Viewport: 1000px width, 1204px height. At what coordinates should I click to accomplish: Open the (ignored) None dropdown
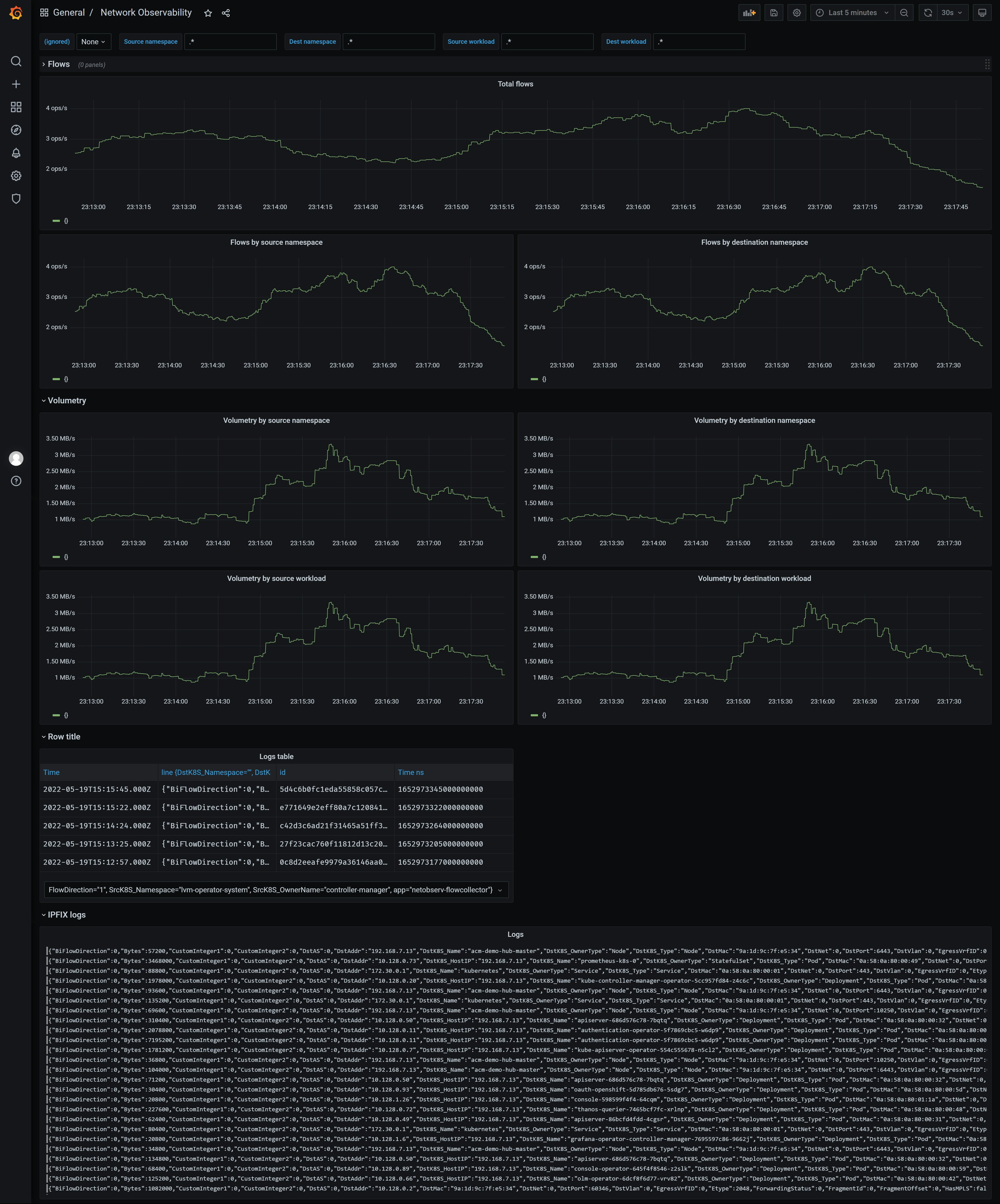click(93, 41)
